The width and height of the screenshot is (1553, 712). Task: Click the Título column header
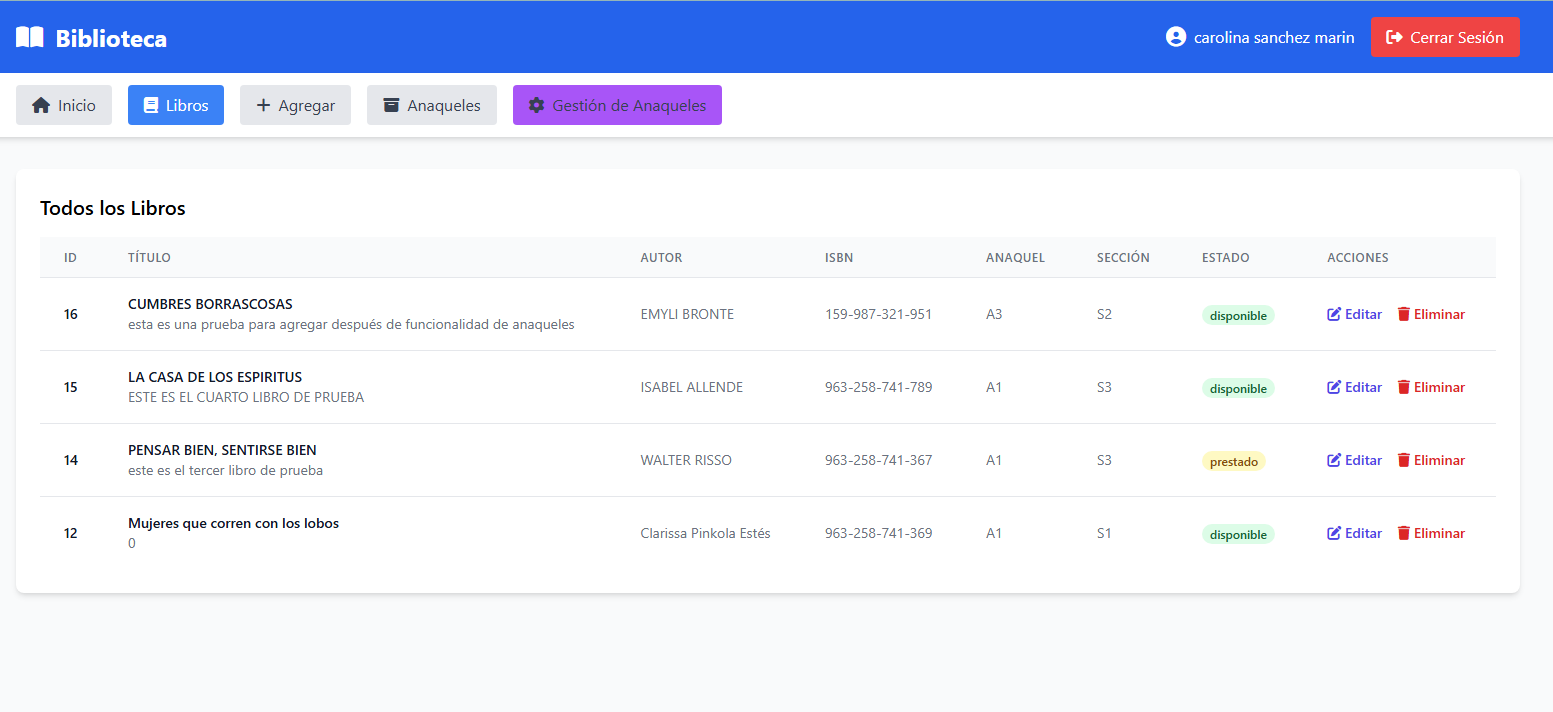[x=149, y=257]
